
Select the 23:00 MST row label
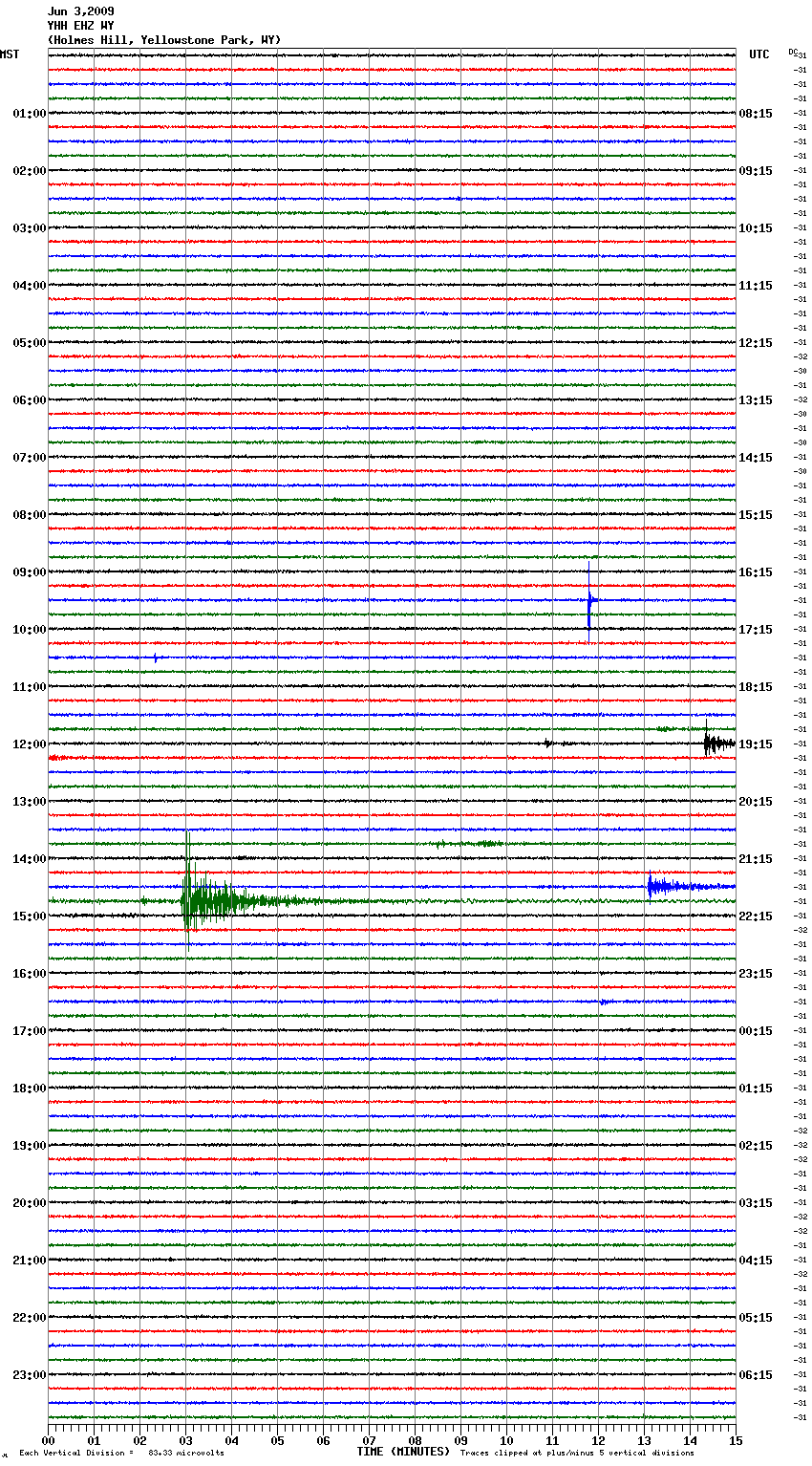point(30,1375)
